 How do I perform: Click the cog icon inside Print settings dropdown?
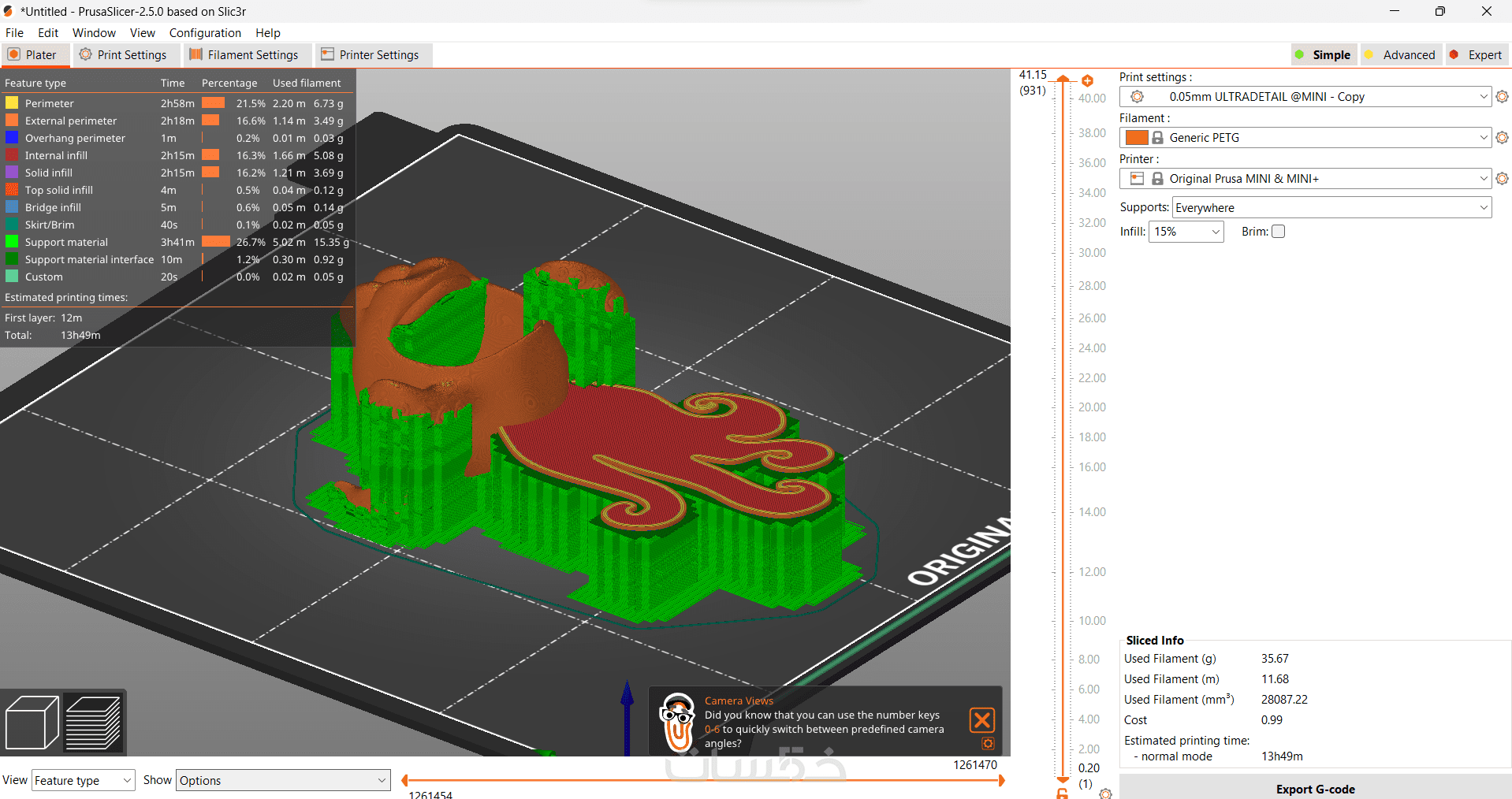click(x=1137, y=97)
